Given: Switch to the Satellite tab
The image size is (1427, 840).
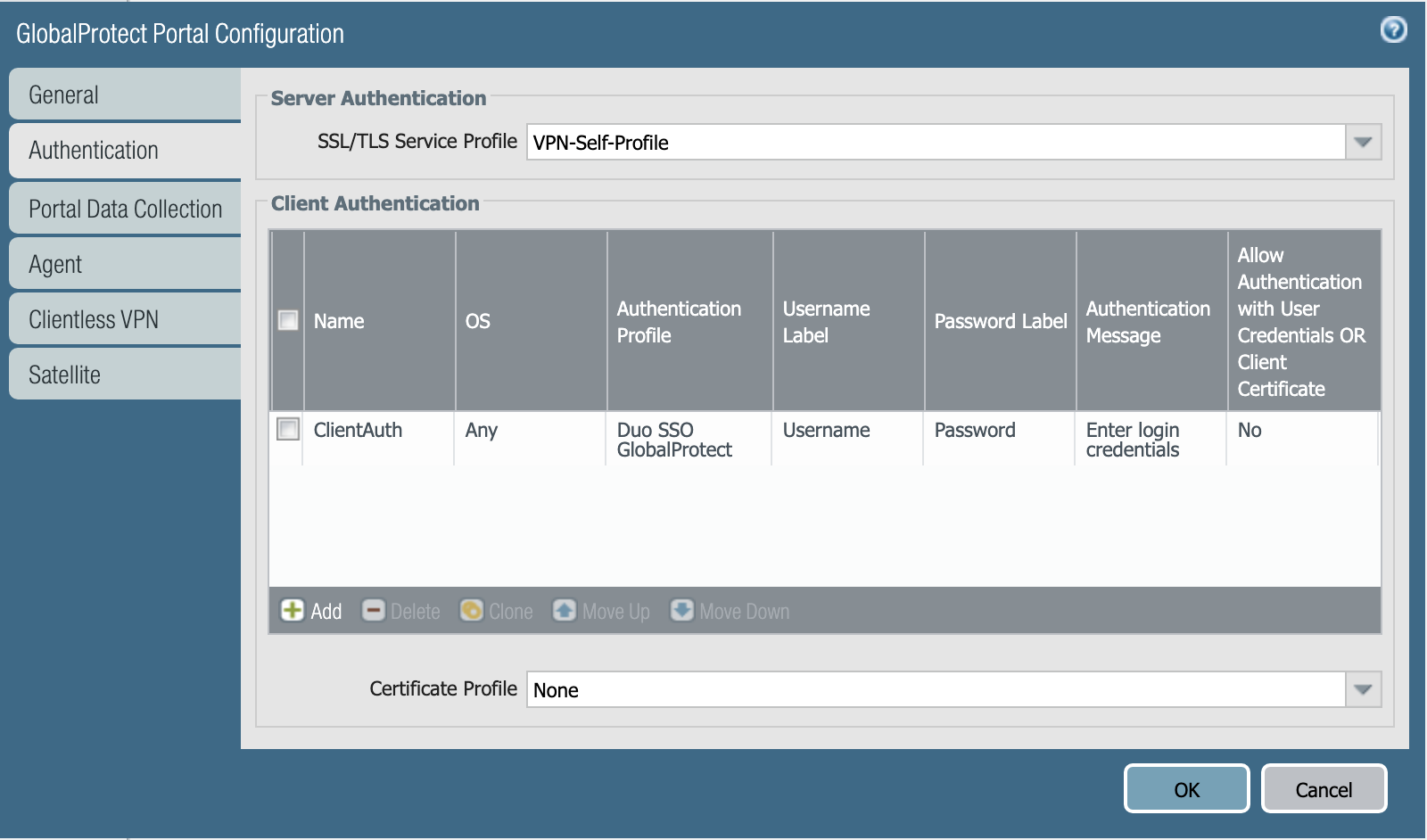Looking at the screenshot, I should click(124, 374).
